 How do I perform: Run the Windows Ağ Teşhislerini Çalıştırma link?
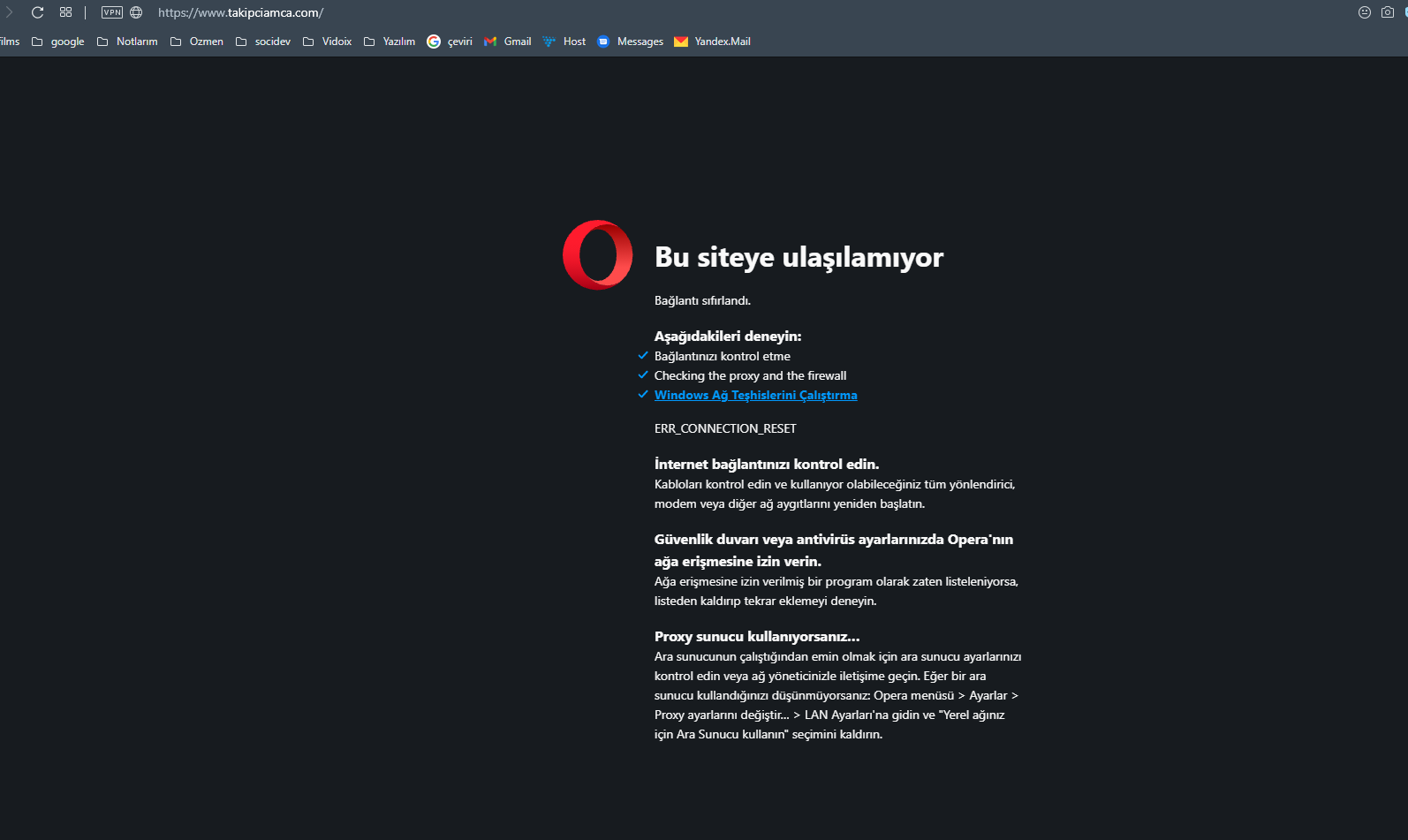(x=755, y=395)
